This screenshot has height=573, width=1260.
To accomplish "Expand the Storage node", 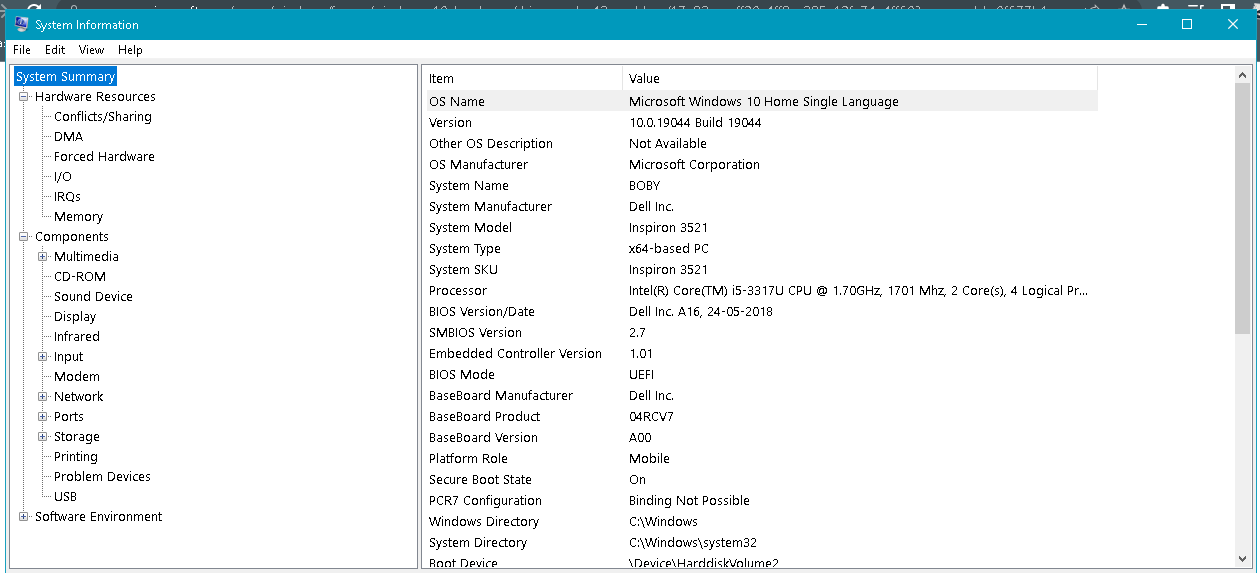I will tap(43, 437).
